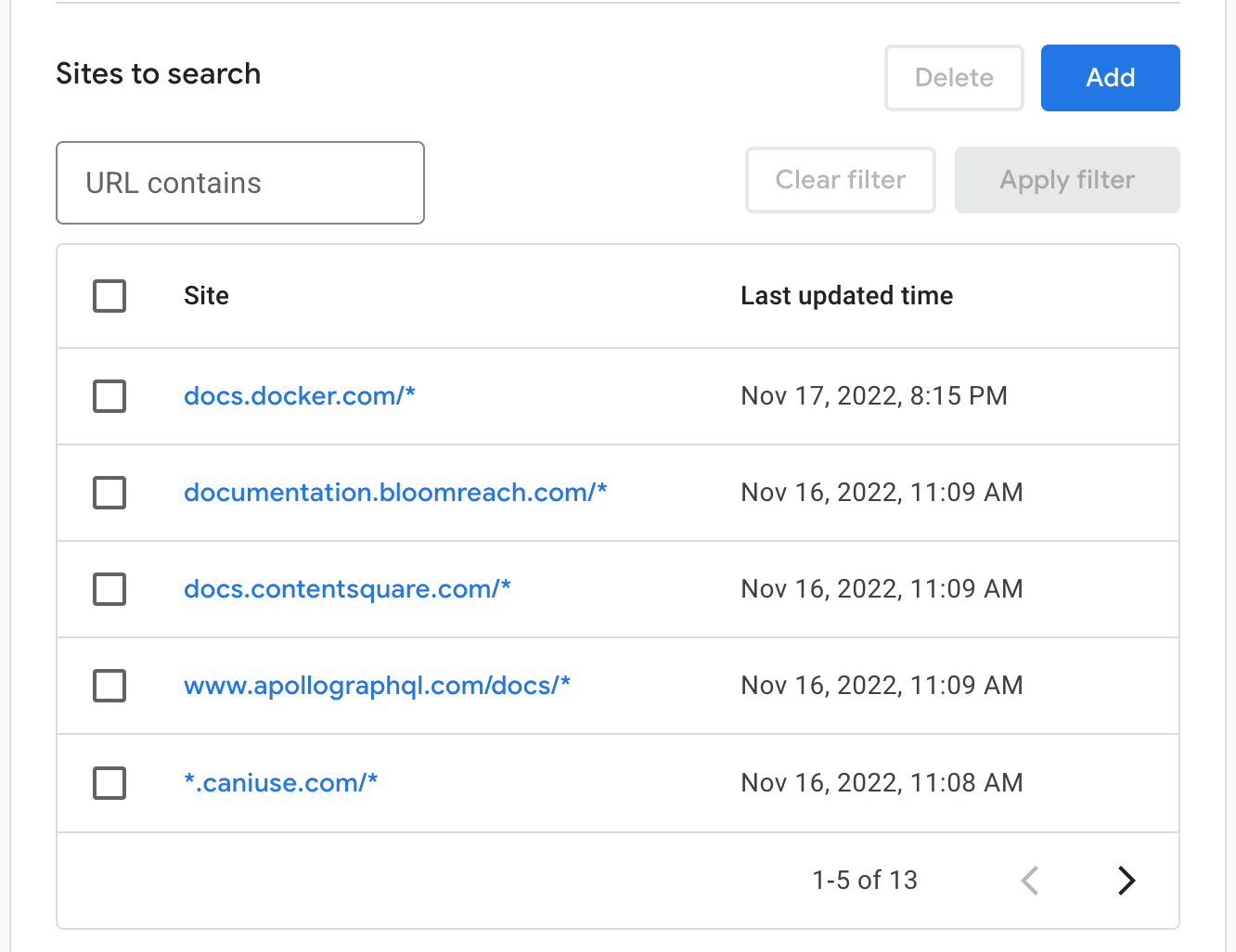This screenshot has width=1236, height=952.
Task: Click update time of apollographql row
Action: [882, 686]
